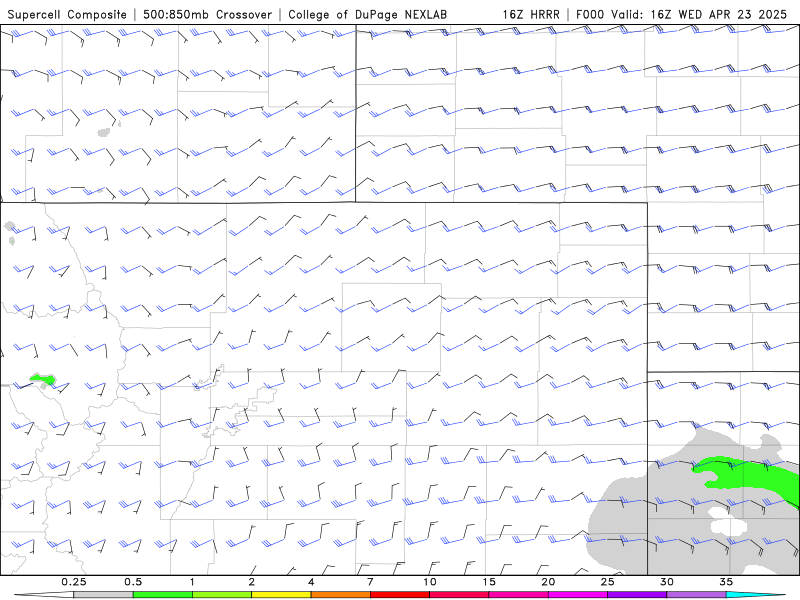The image size is (800, 600).
Task: Click the colorbar label '15'
Action: tap(489, 582)
